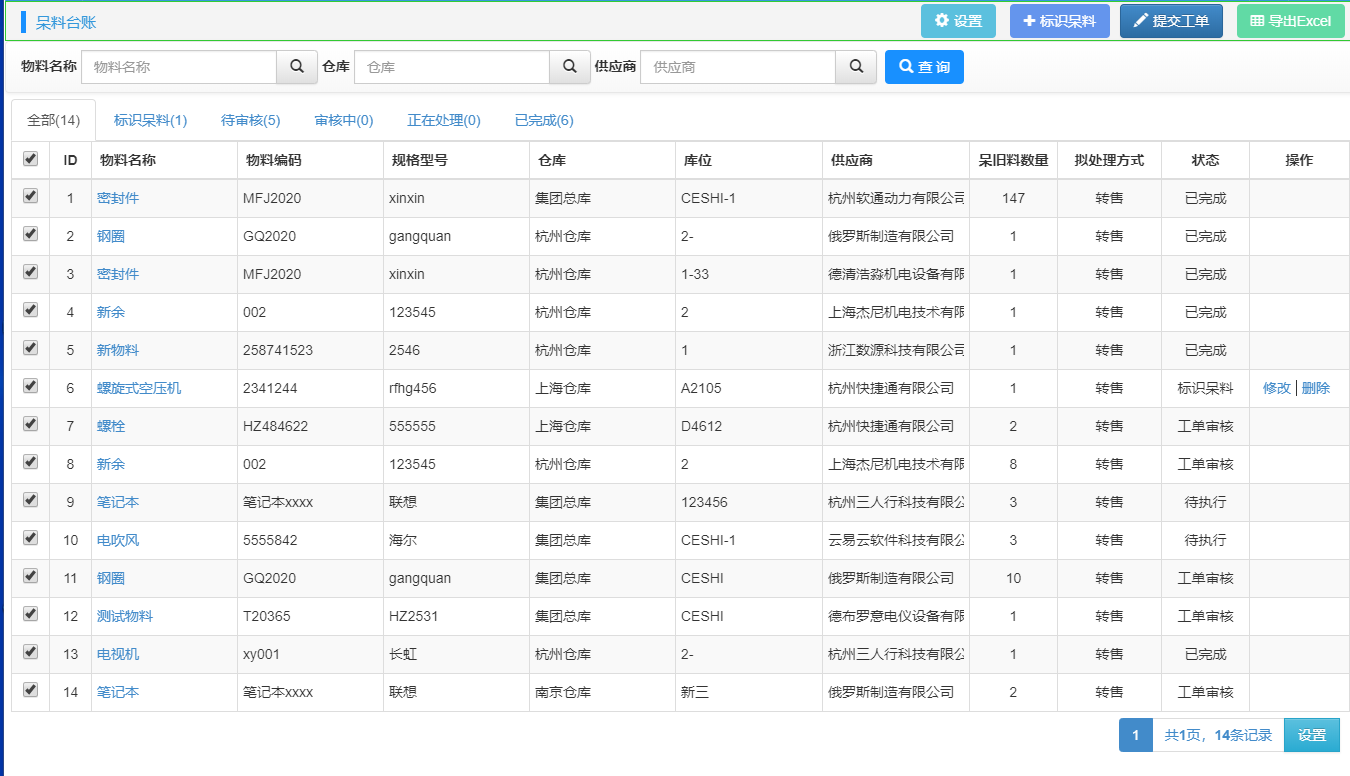The image size is (1350, 776).
Task: Click the 状态 column header
Action: point(1205,160)
